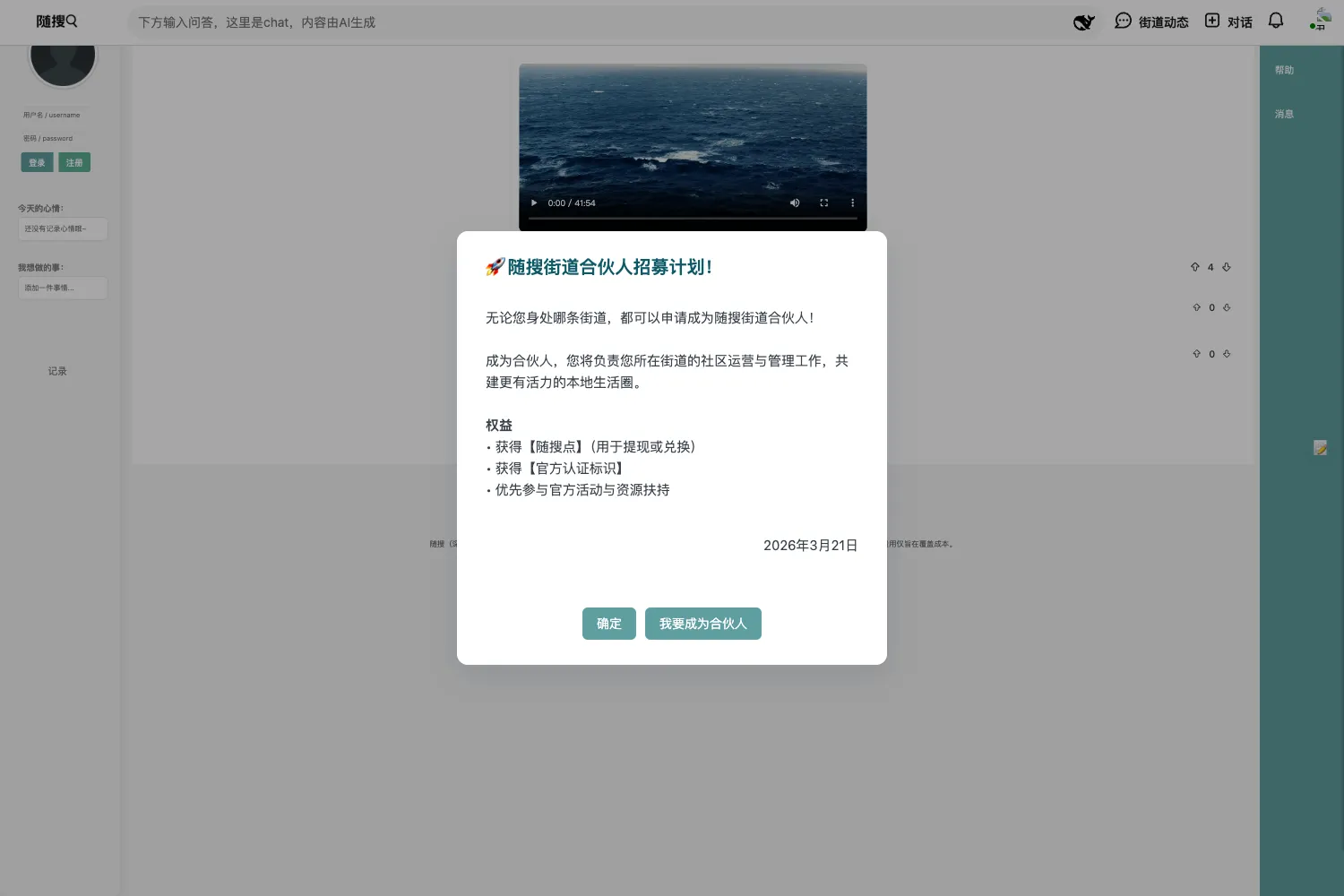
Task: Click the 用户名 / username field
Action: (x=56, y=115)
